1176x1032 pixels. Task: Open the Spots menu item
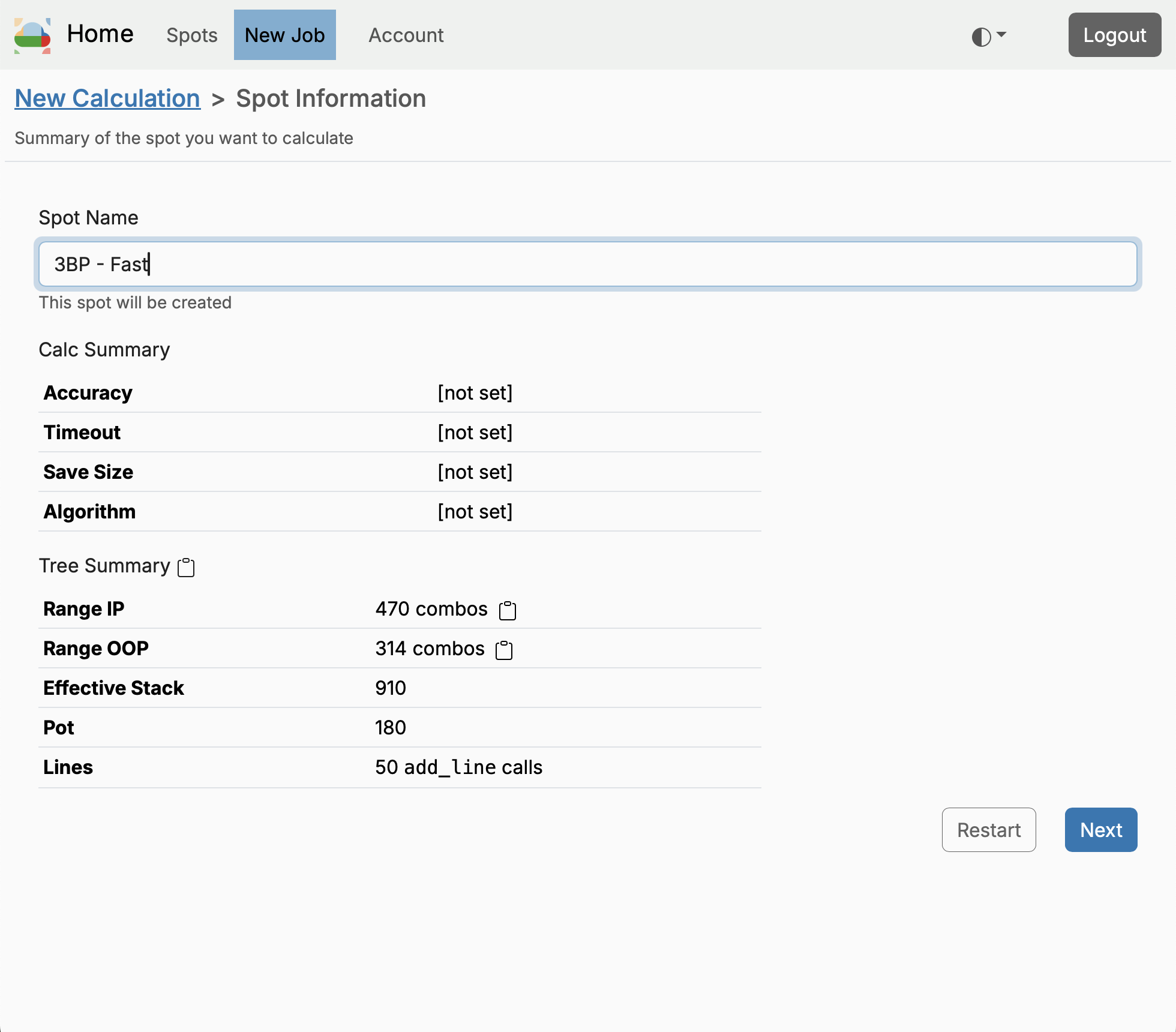(192, 35)
